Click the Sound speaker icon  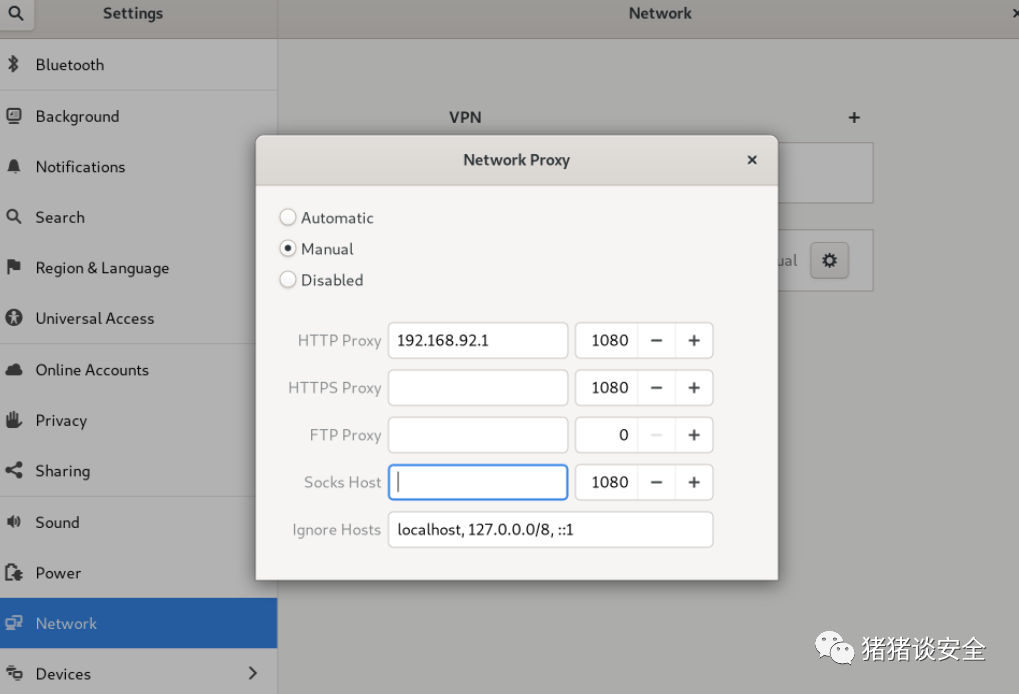14,521
